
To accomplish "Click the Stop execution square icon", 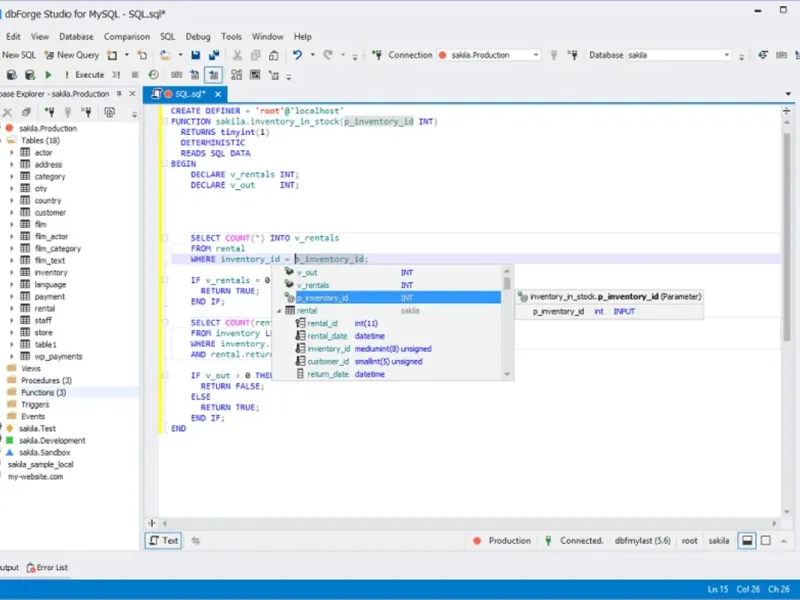I will pyautogui.click(x=133, y=75).
